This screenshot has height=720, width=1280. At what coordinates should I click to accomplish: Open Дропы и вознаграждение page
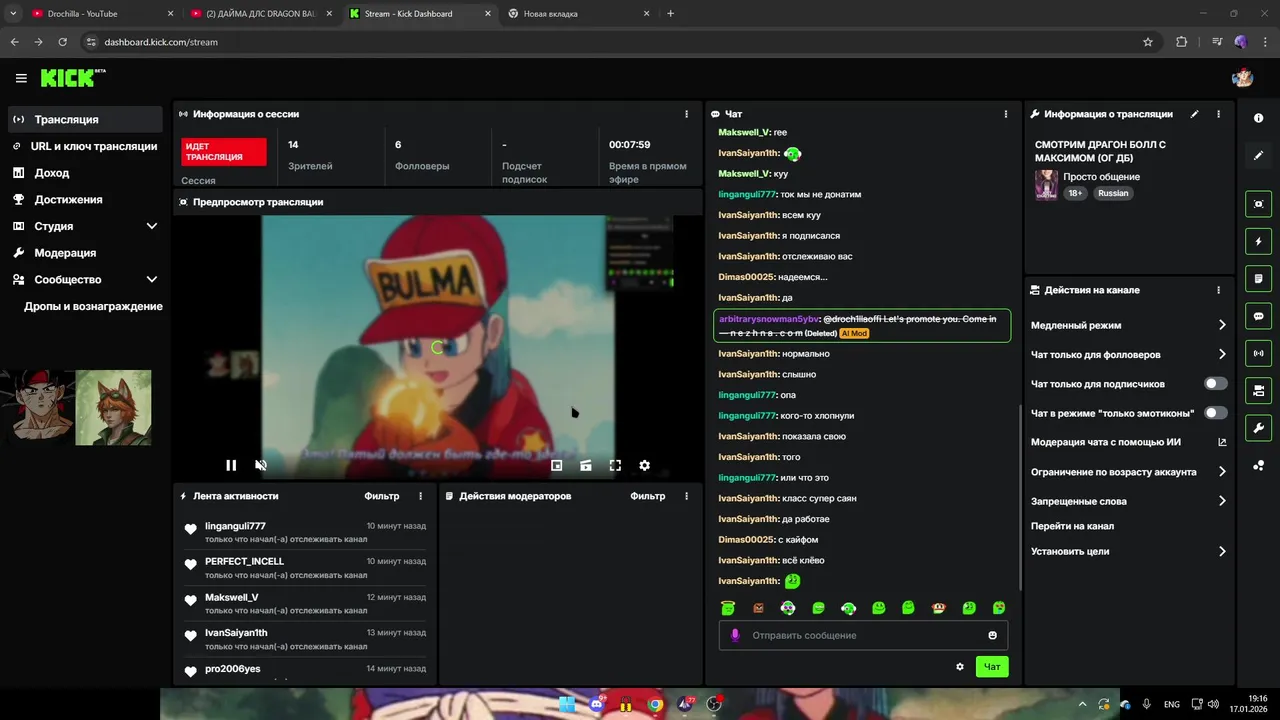(93, 306)
